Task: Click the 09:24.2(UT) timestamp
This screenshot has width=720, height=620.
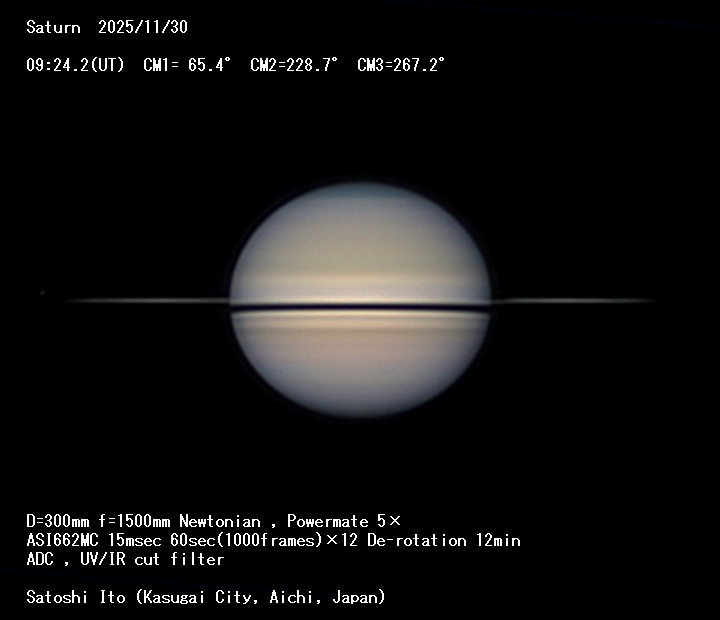Action: pos(75,65)
